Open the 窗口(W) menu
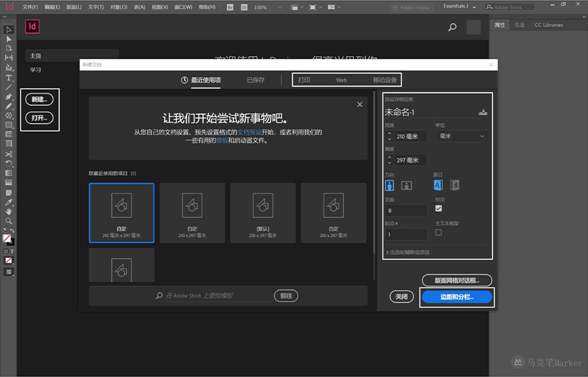Viewport: 588px width, 377px height. (x=183, y=7)
